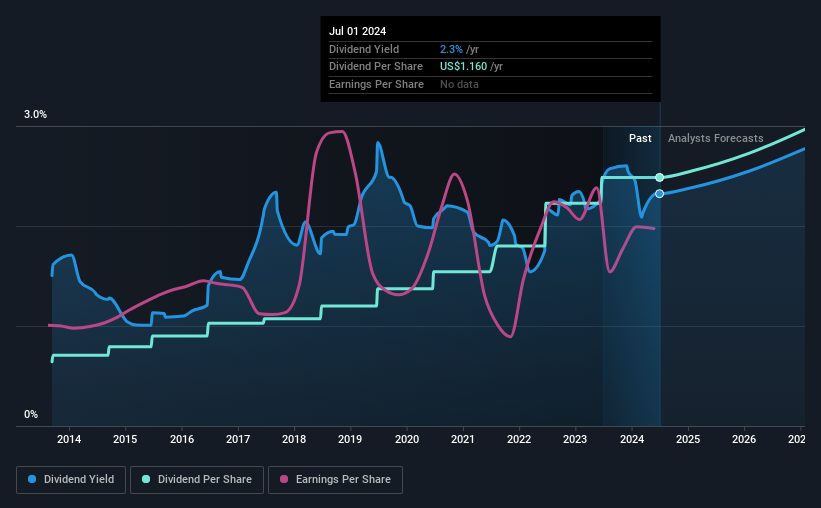Click the 2015 x-axis label
Image resolution: width=821 pixels, height=508 pixels.
coord(125,439)
